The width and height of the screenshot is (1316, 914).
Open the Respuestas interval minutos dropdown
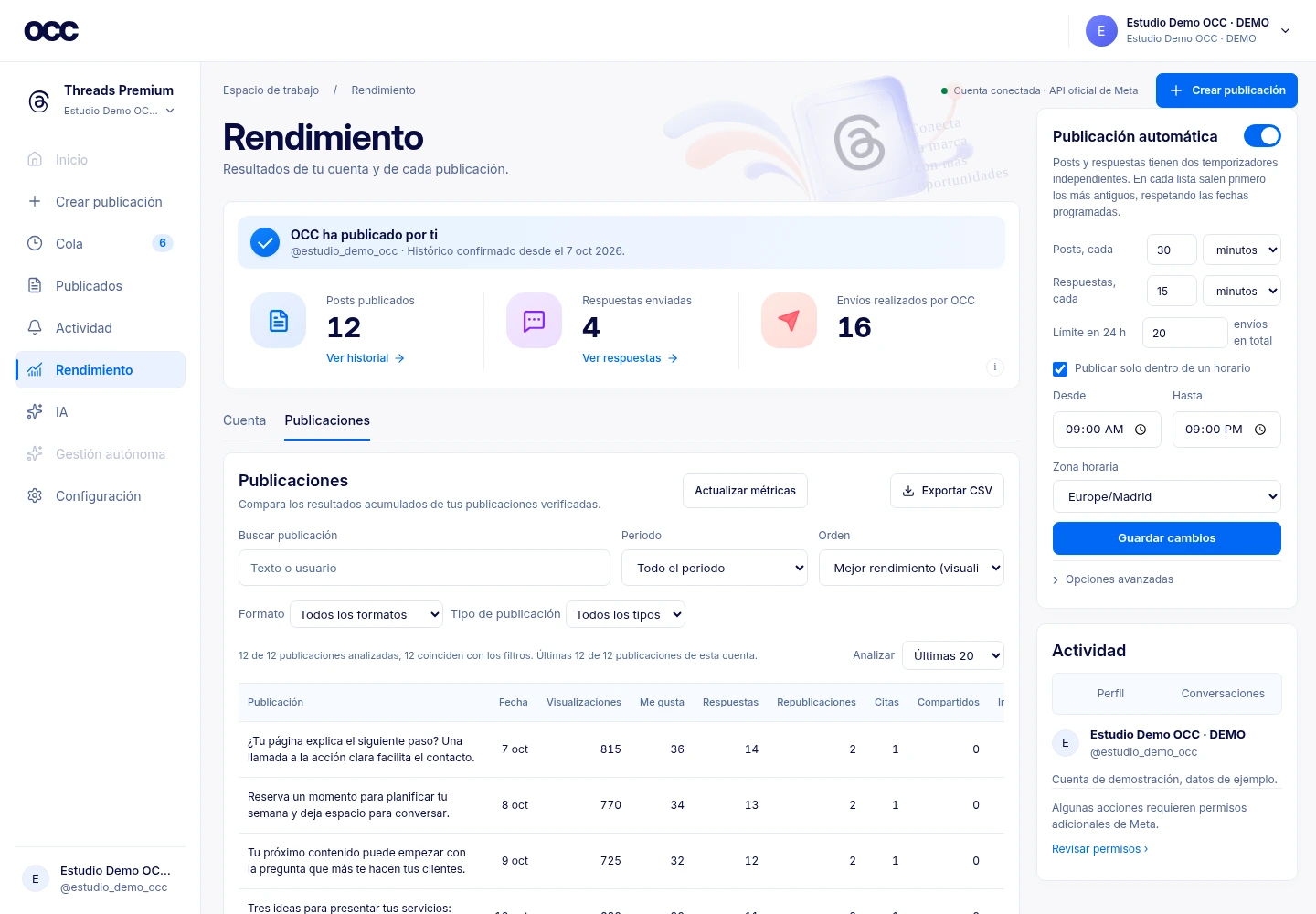pos(1242,291)
